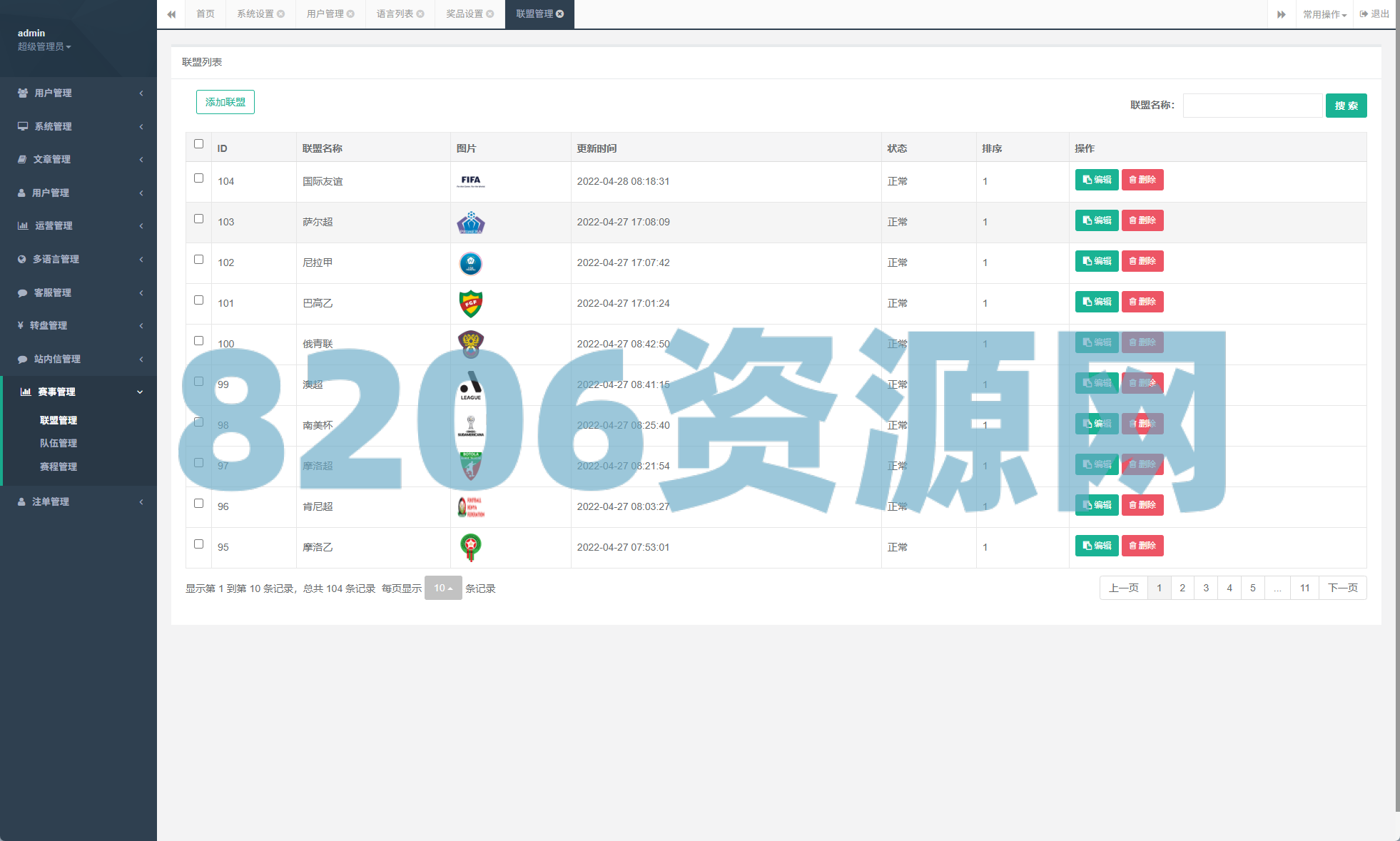Screen dimensions: 1400x841
Task: Click the 联盟管理 sidebar submenu item
Action: 59,420
